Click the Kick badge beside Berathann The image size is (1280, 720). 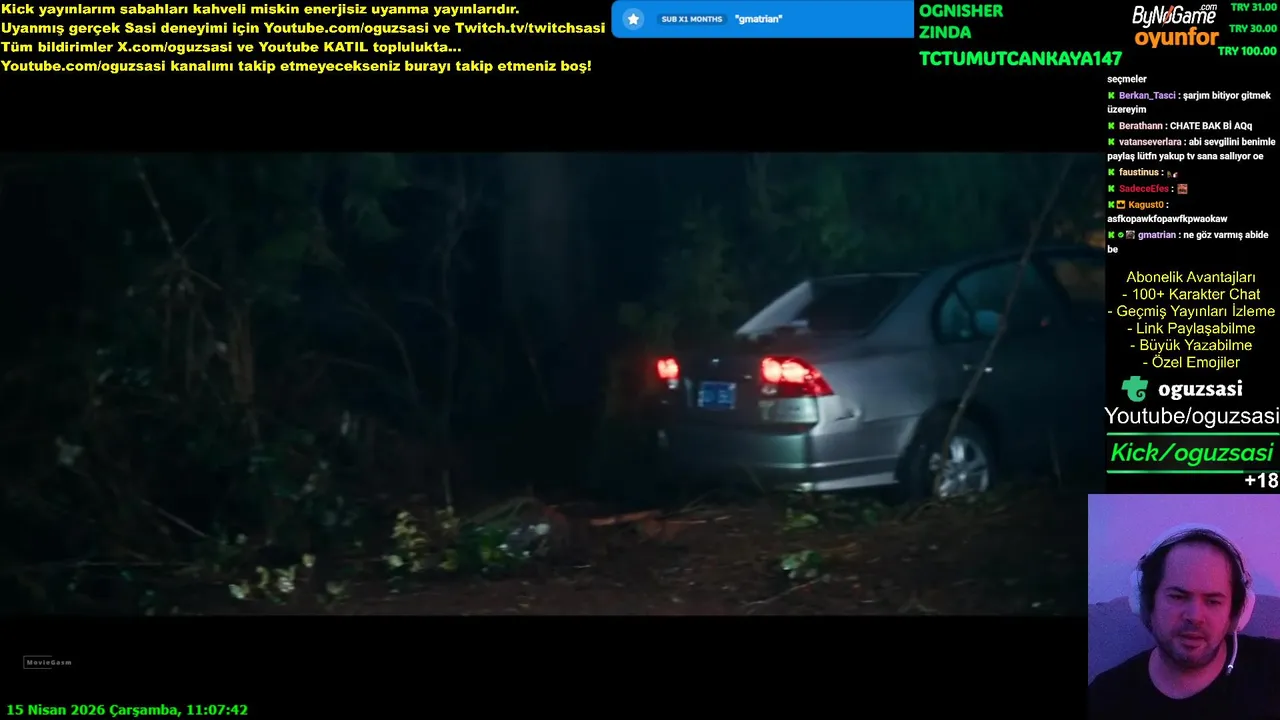1111,126
